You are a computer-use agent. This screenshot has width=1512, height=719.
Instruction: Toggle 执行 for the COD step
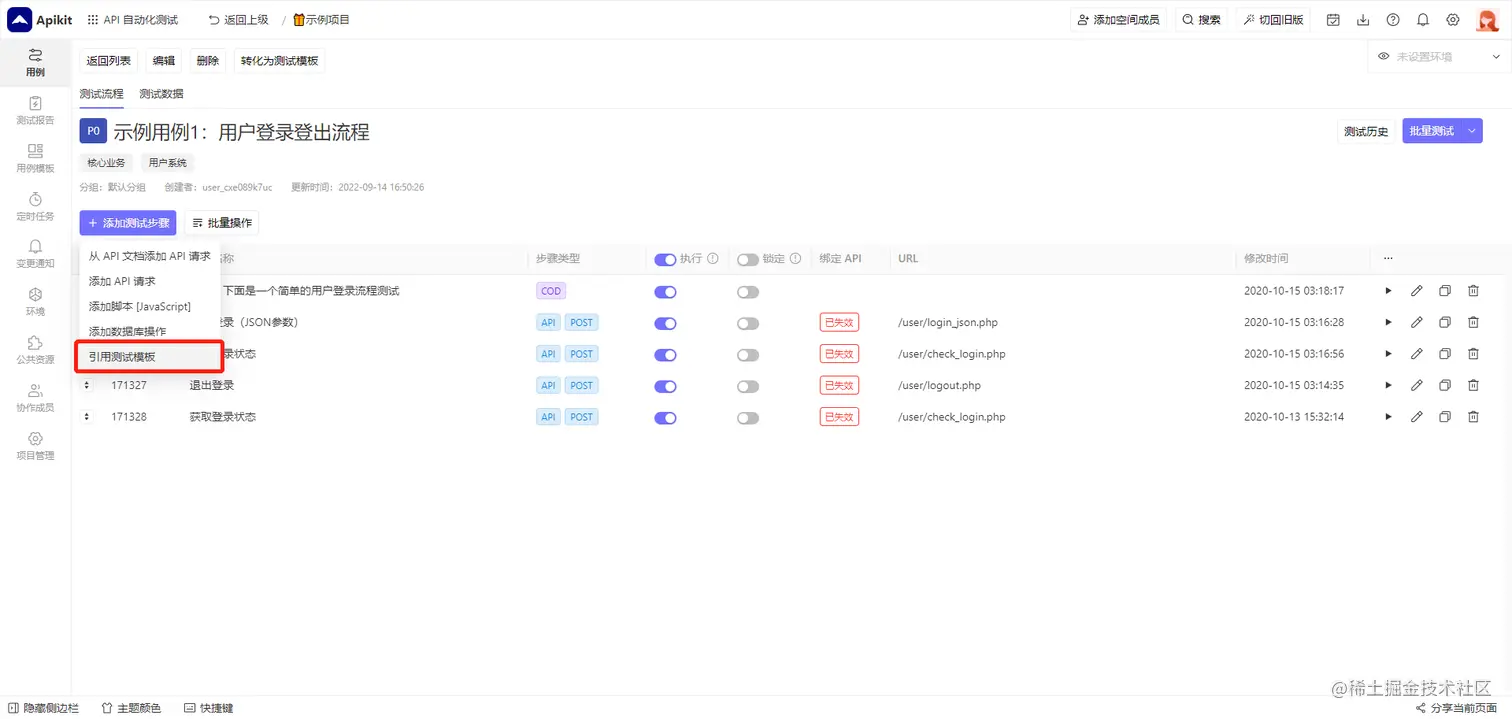point(665,292)
